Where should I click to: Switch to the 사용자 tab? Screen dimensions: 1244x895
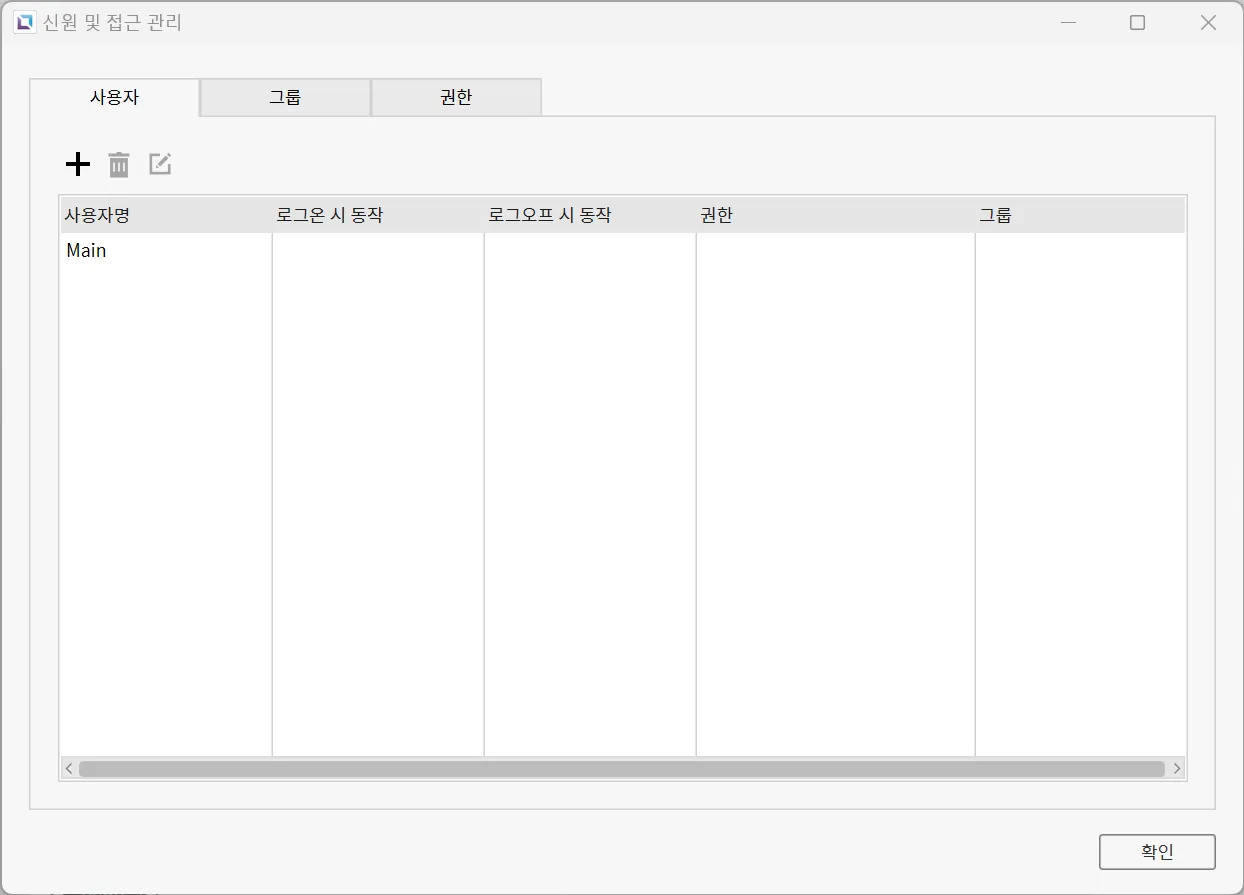(x=114, y=97)
